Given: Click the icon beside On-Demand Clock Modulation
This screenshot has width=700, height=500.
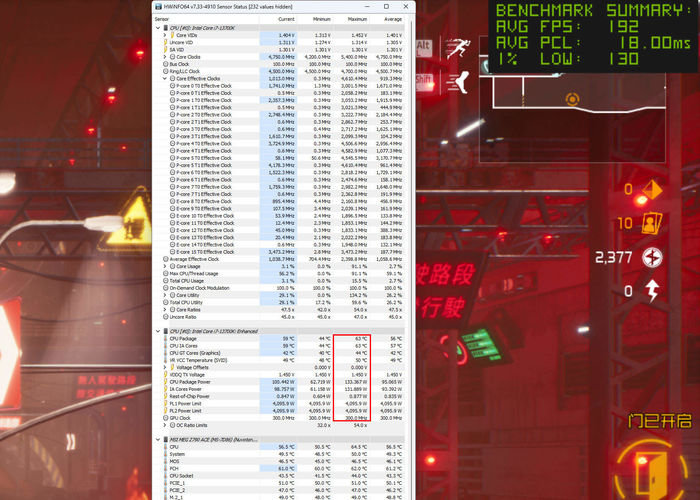Looking at the screenshot, I should pos(166,288).
